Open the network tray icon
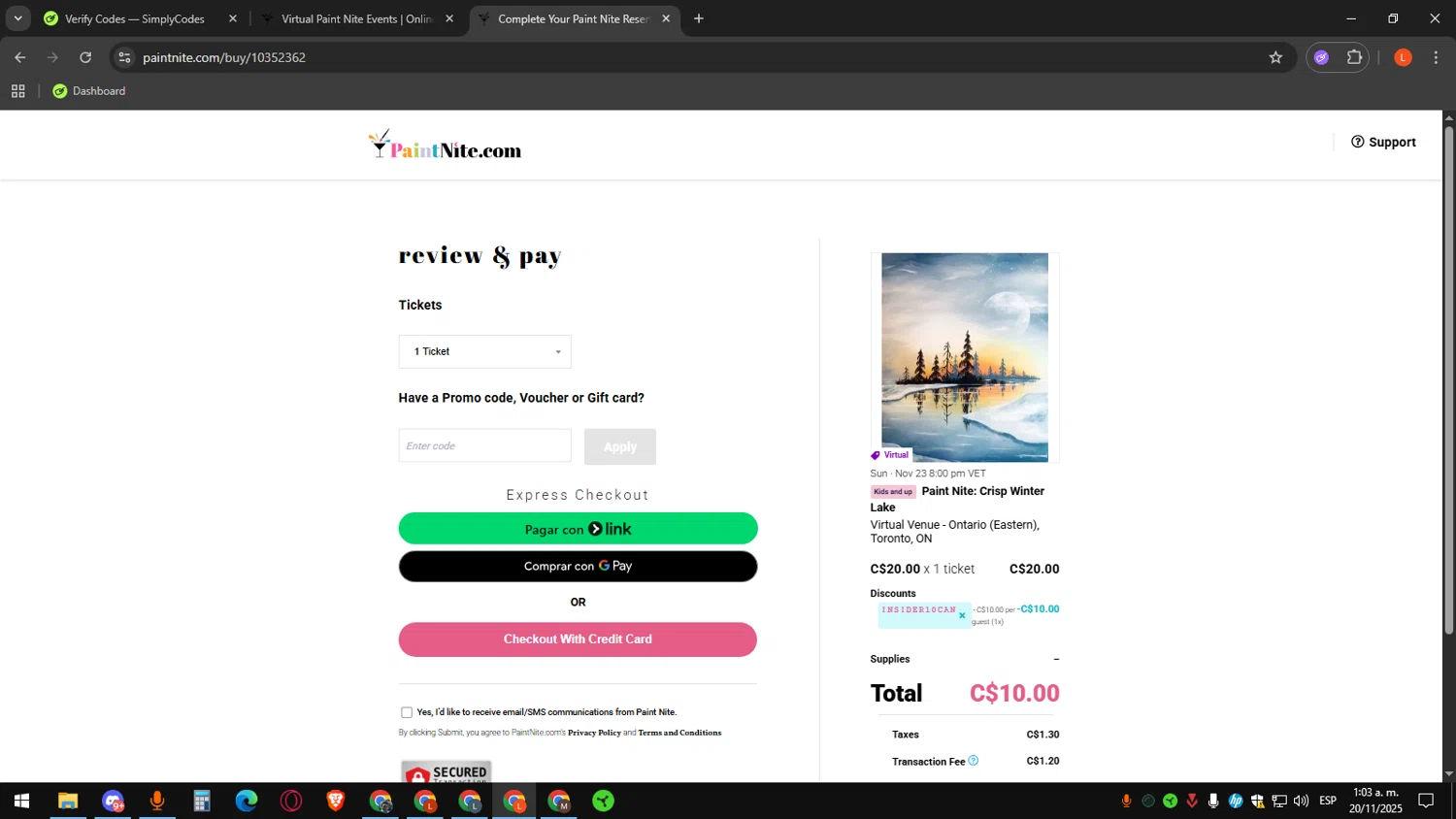 tap(1279, 801)
